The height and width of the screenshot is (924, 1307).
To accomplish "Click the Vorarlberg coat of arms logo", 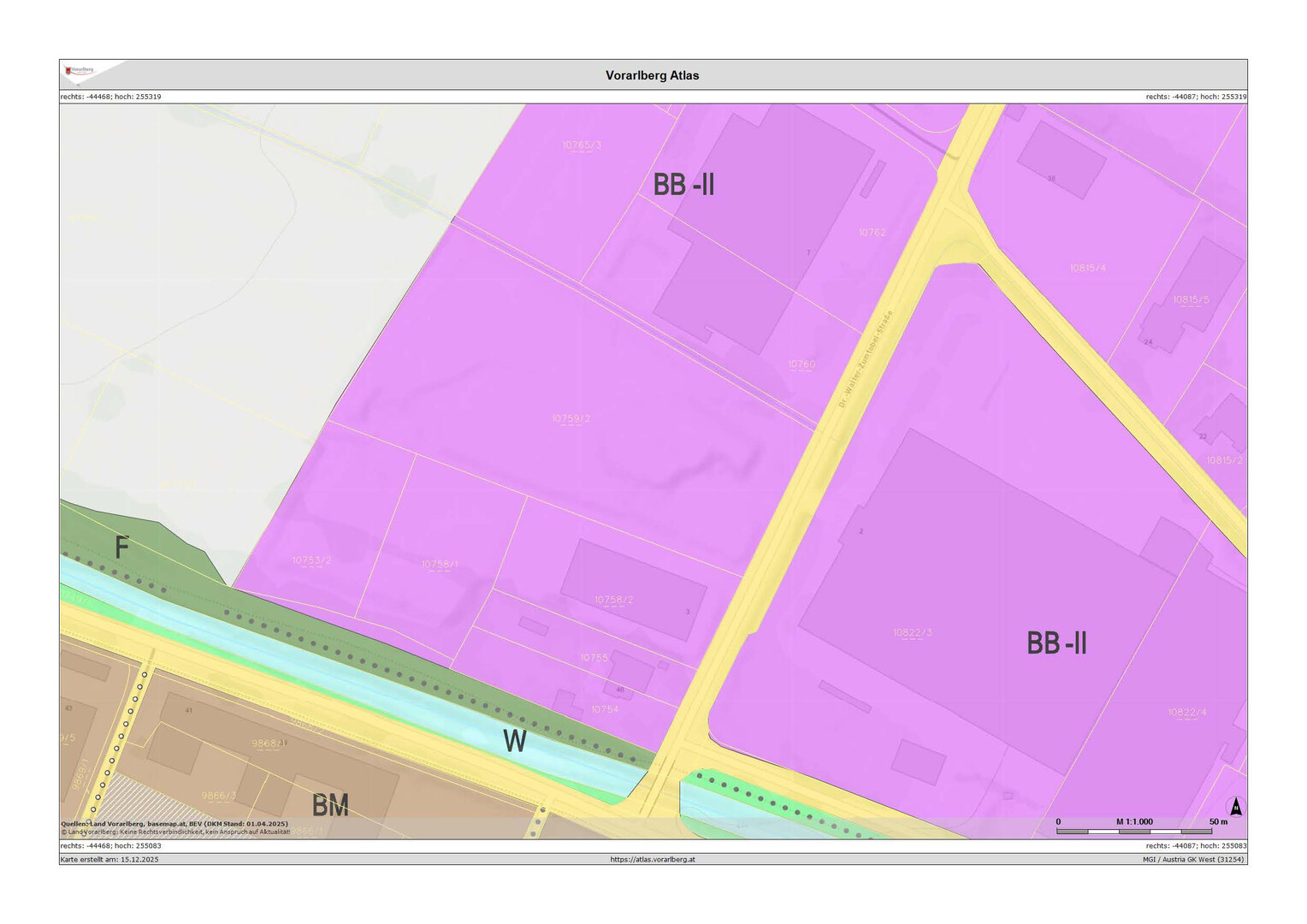I will 80,71.
